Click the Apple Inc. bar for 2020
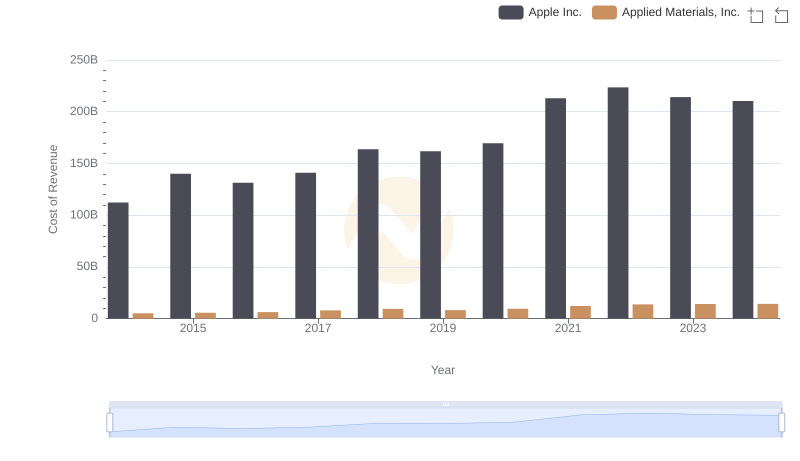800x461 pixels. (493, 231)
